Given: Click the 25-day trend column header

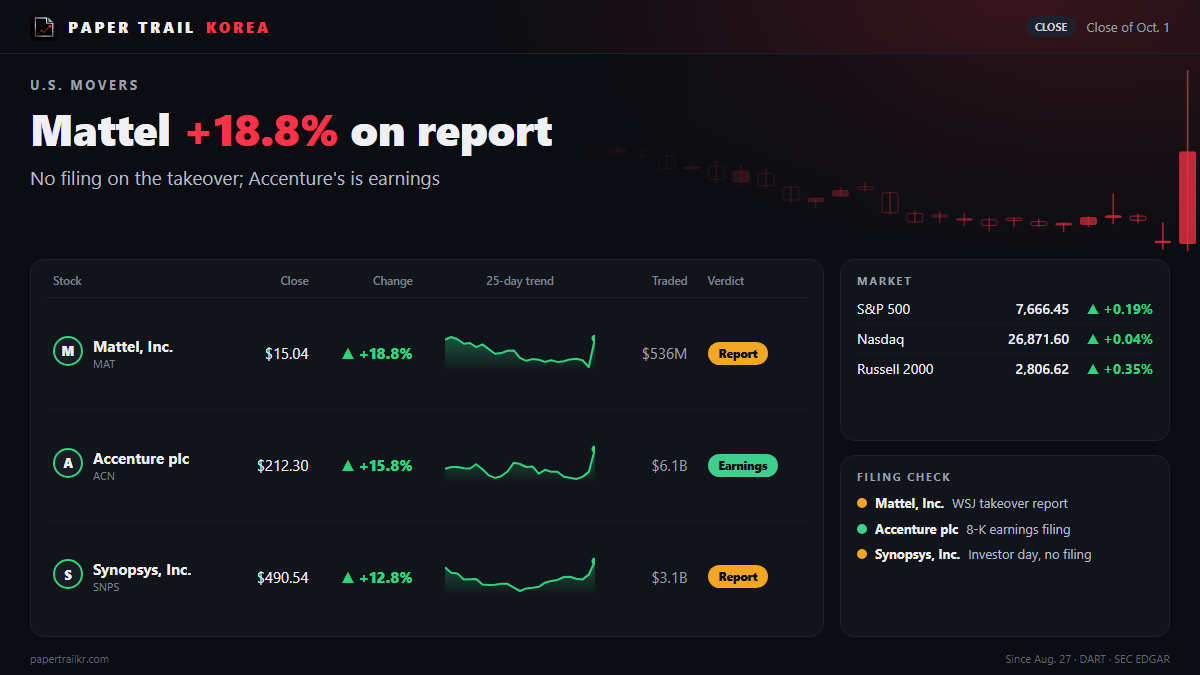Looking at the screenshot, I should pos(520,281).
